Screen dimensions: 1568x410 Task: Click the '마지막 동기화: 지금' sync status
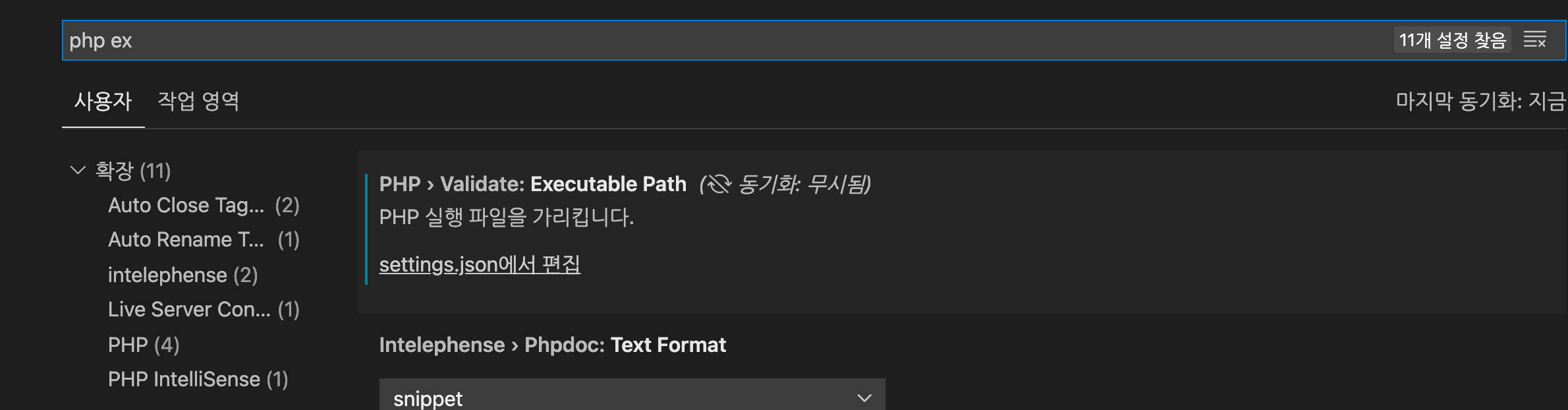(x=1480, y=101)
